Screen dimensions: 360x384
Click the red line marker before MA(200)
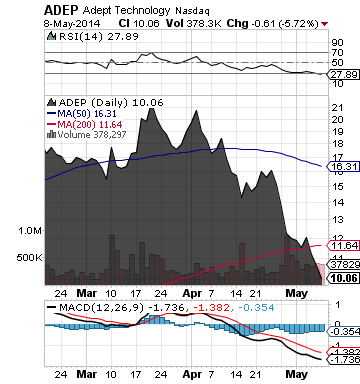[x=52, y=124]
